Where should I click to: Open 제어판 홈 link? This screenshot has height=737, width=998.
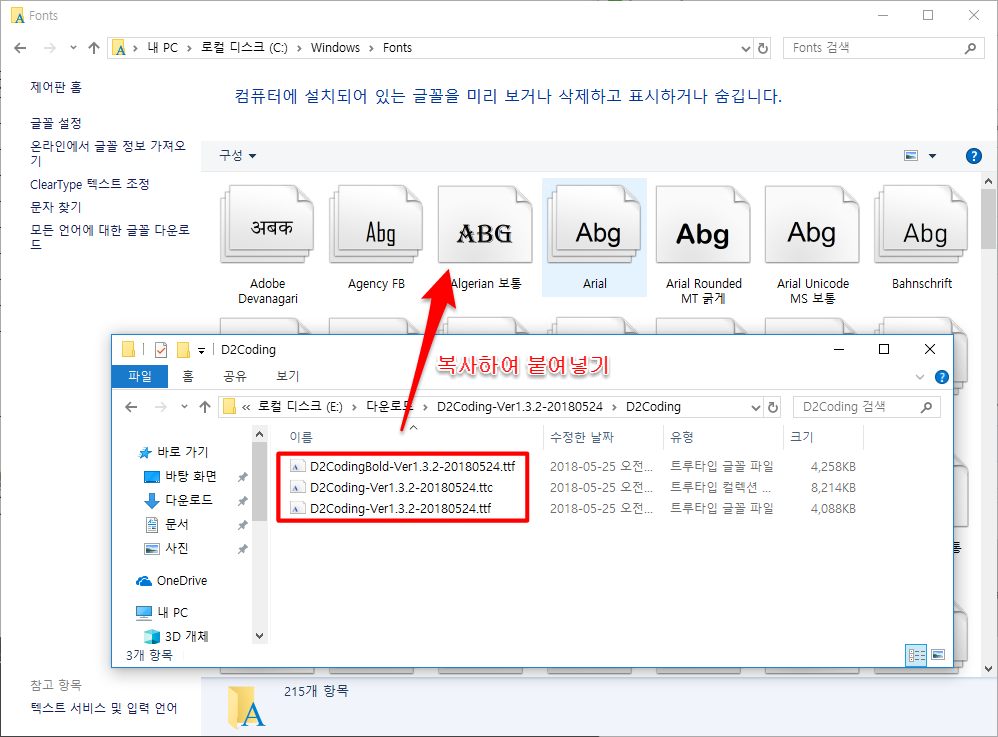click(56, 87)
